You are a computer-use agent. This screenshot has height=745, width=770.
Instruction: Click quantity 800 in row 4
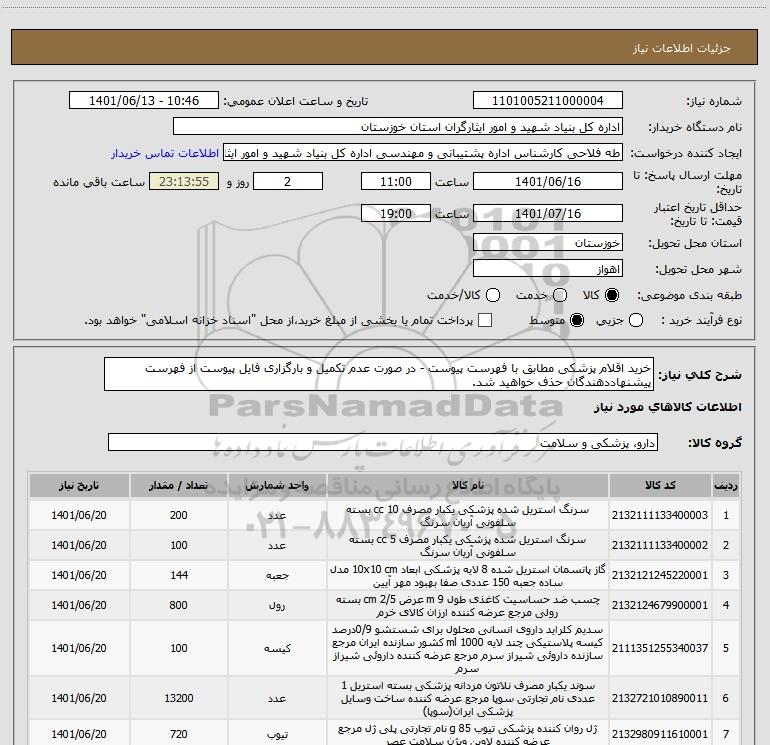tap(179, 605)
